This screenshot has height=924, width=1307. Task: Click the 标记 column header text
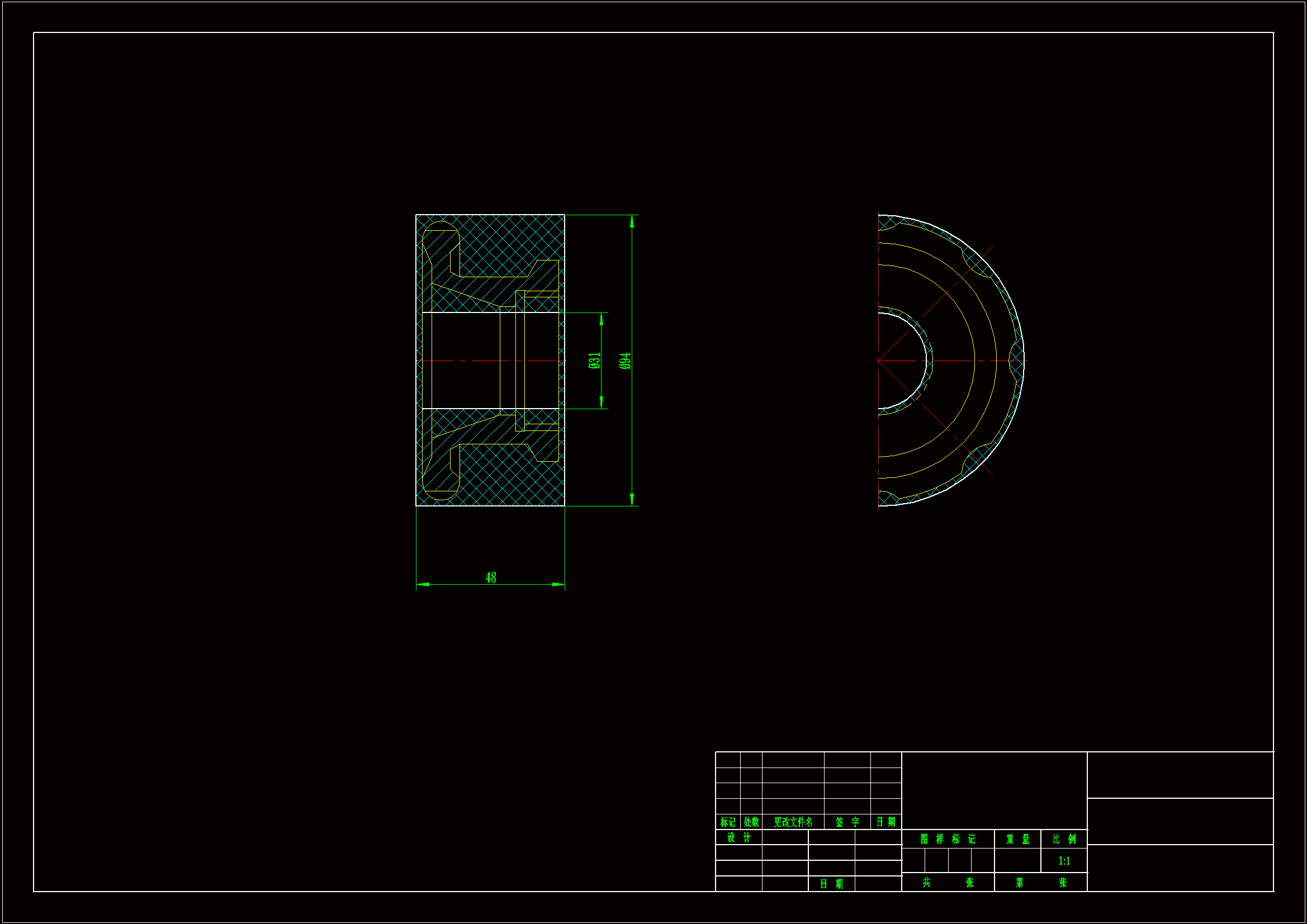tap(727, 822)
